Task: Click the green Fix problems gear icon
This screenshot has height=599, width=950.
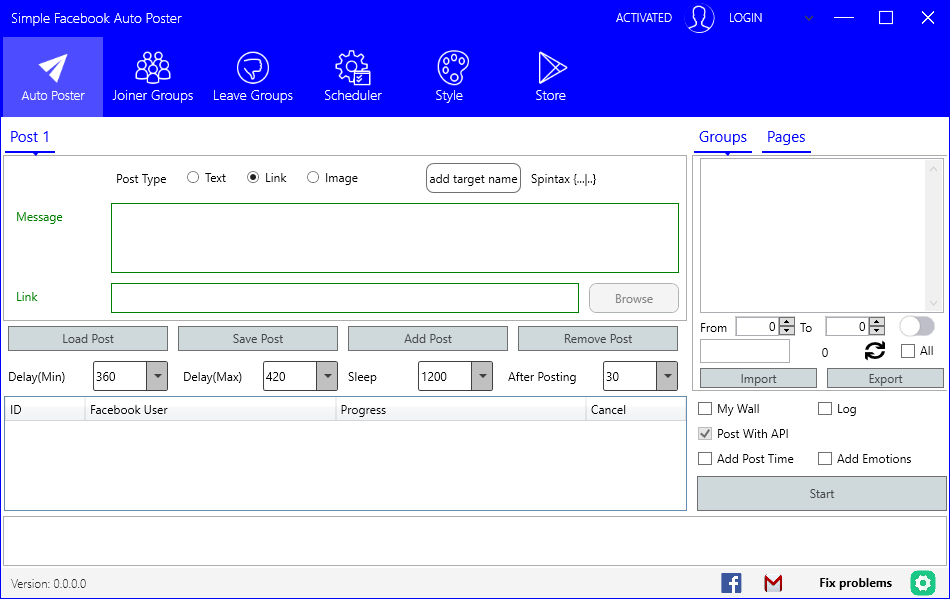Action: (923, 583)
